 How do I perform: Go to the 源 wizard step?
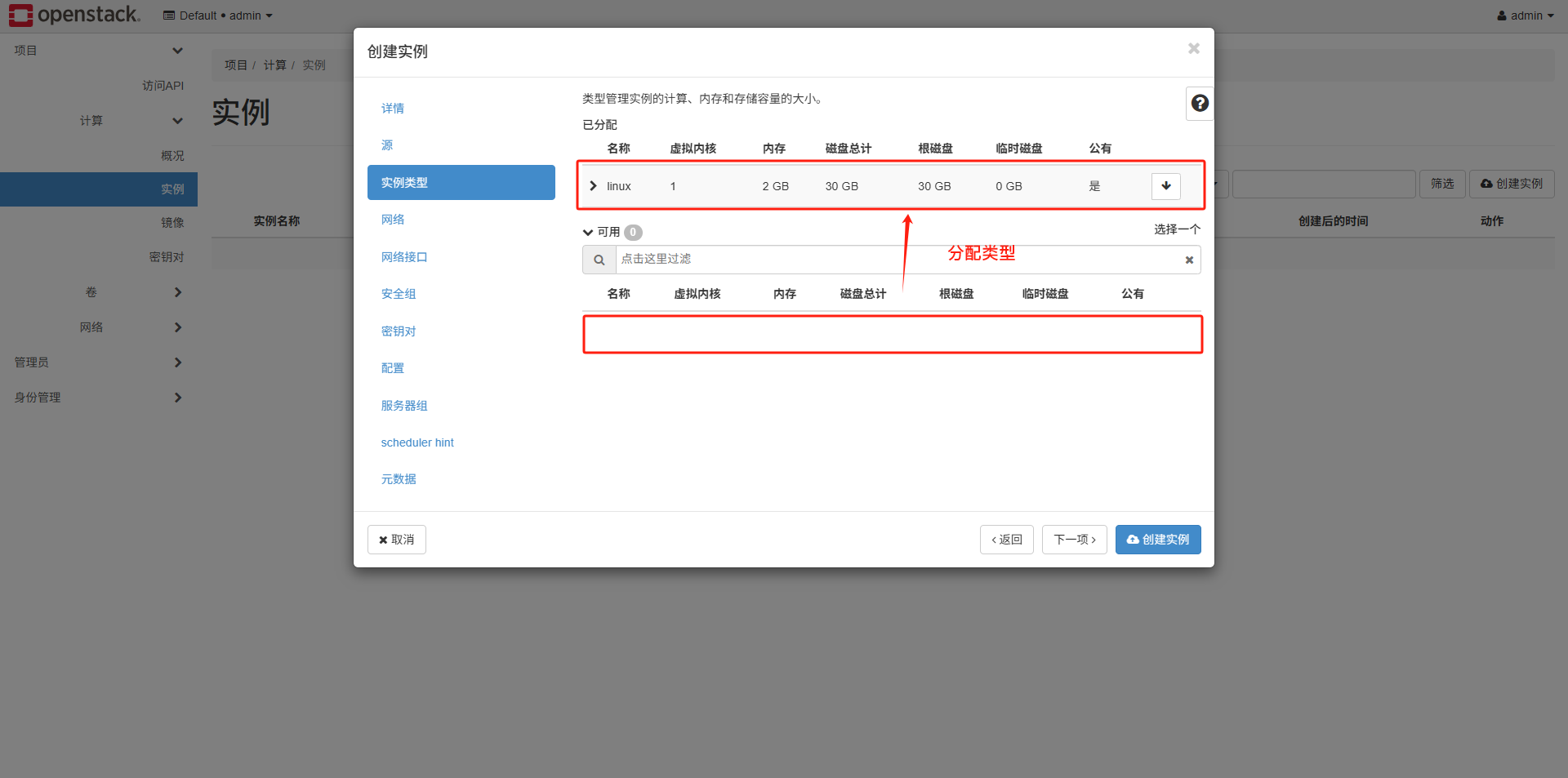[387, 145]
